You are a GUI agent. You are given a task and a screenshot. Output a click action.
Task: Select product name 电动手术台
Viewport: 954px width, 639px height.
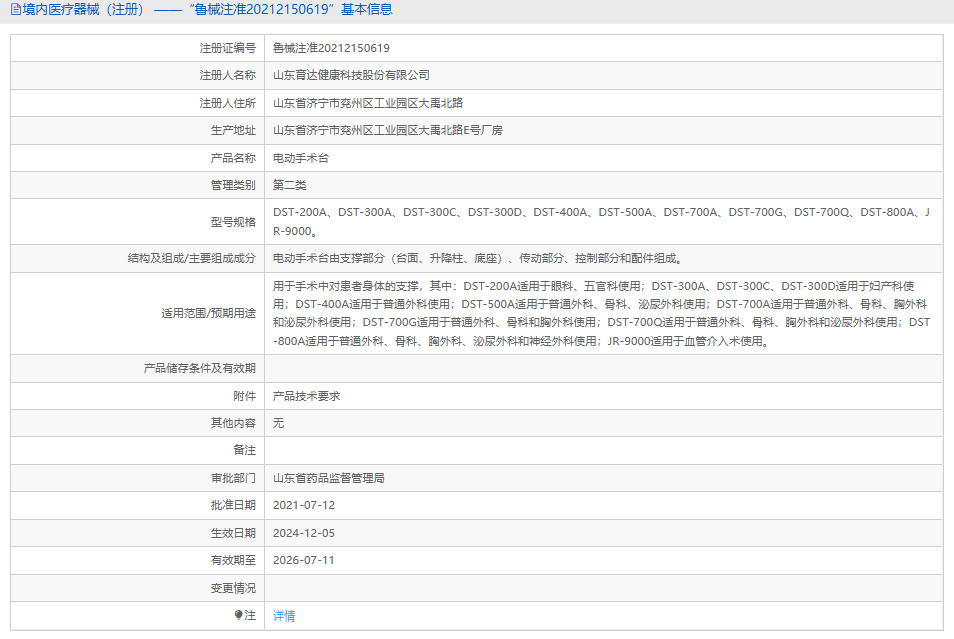pos(301,158)
